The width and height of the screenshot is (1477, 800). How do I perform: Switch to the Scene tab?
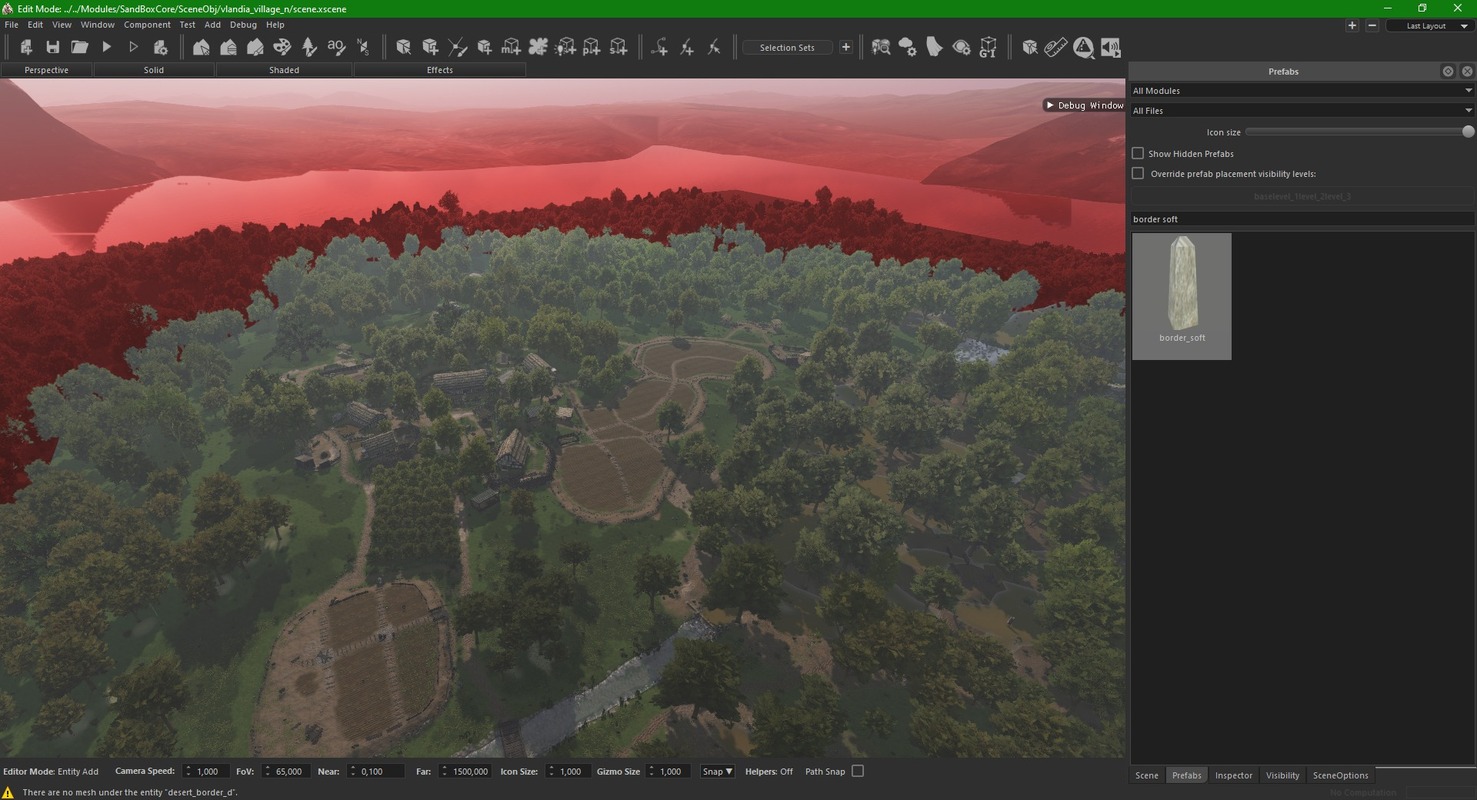[x=1147, y=775]
